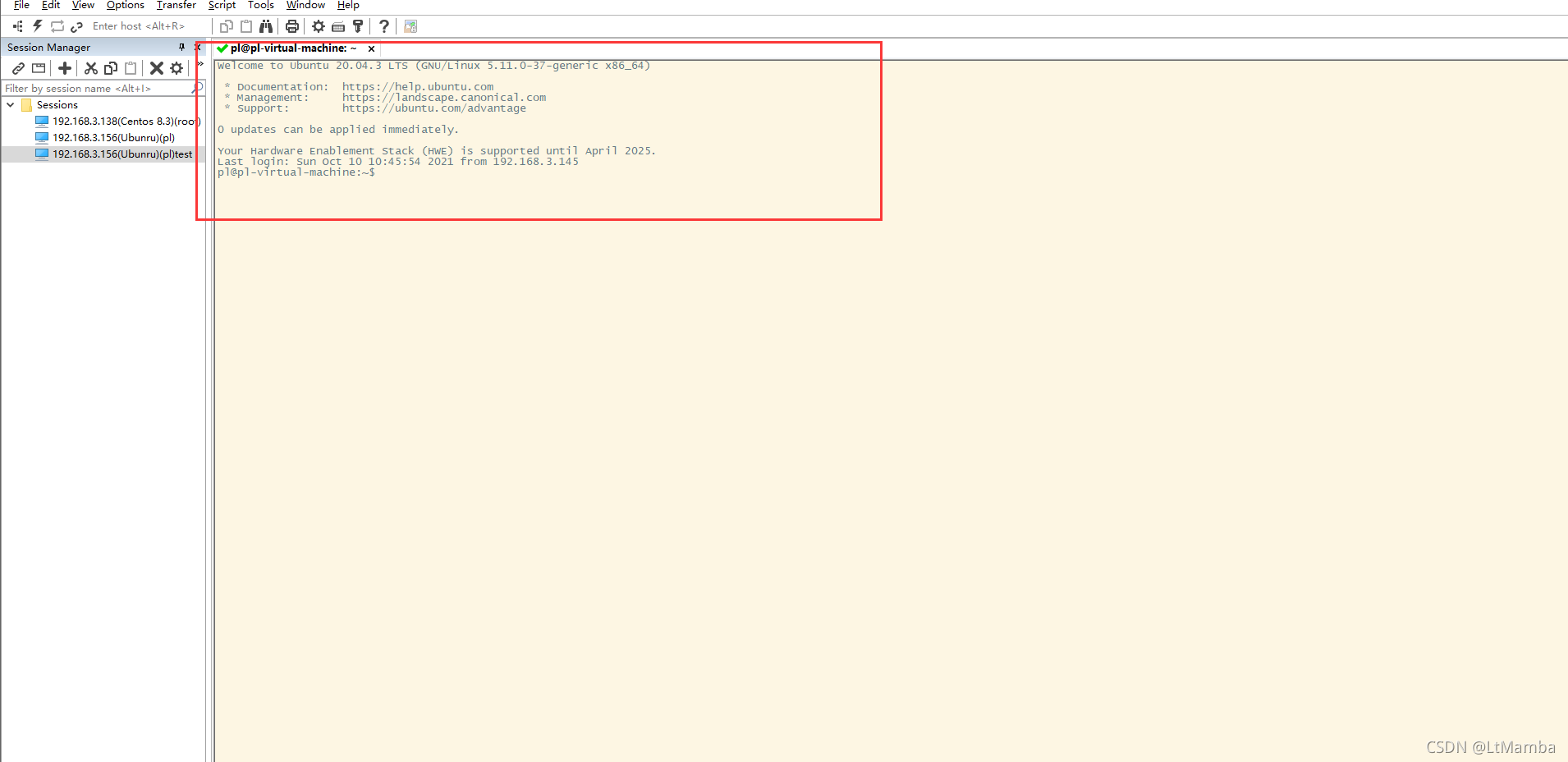
Task: Click the '0 updates can be applied' line
Action: click(x=338, y=130)
